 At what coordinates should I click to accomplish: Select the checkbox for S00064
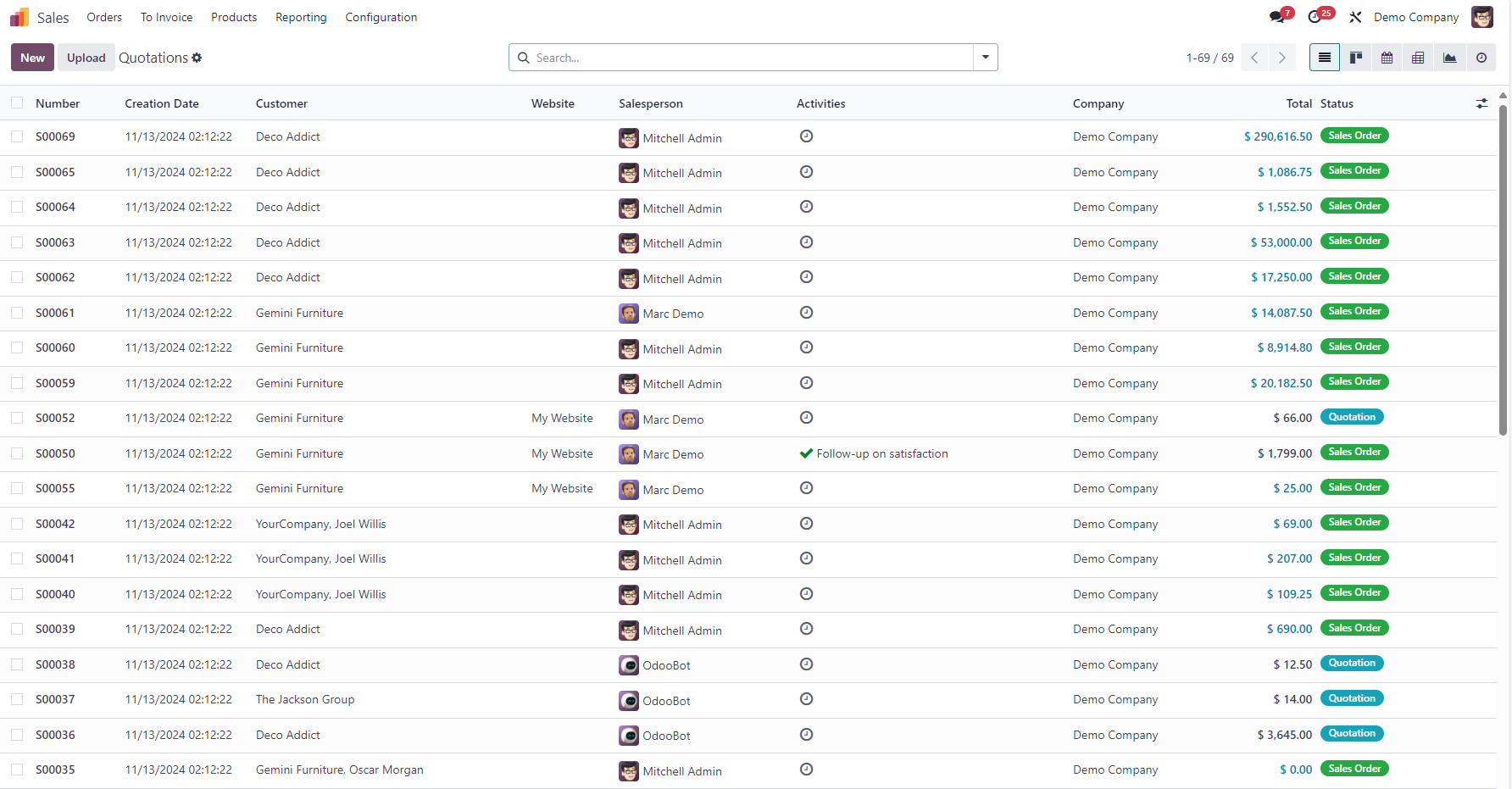17,207
